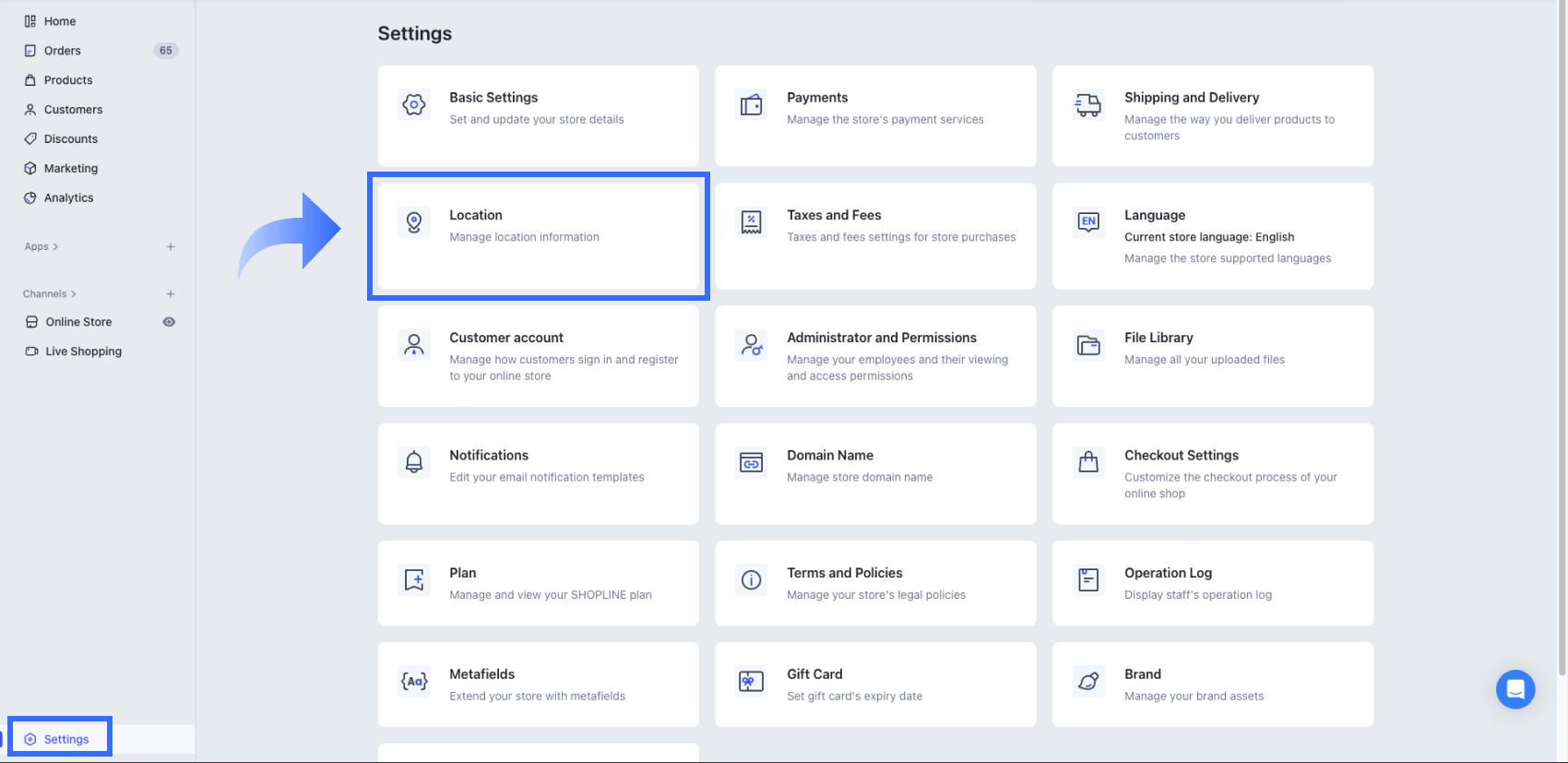This screenshot has height=763, width=1568.
Task: Open the chat support bubble
Action: point(1515,689)
